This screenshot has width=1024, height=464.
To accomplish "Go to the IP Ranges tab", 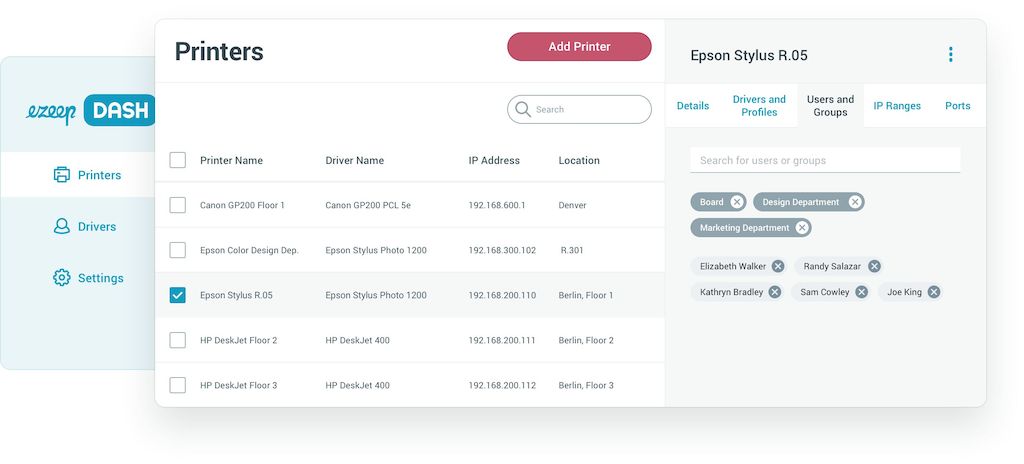I will pos(897,106).
